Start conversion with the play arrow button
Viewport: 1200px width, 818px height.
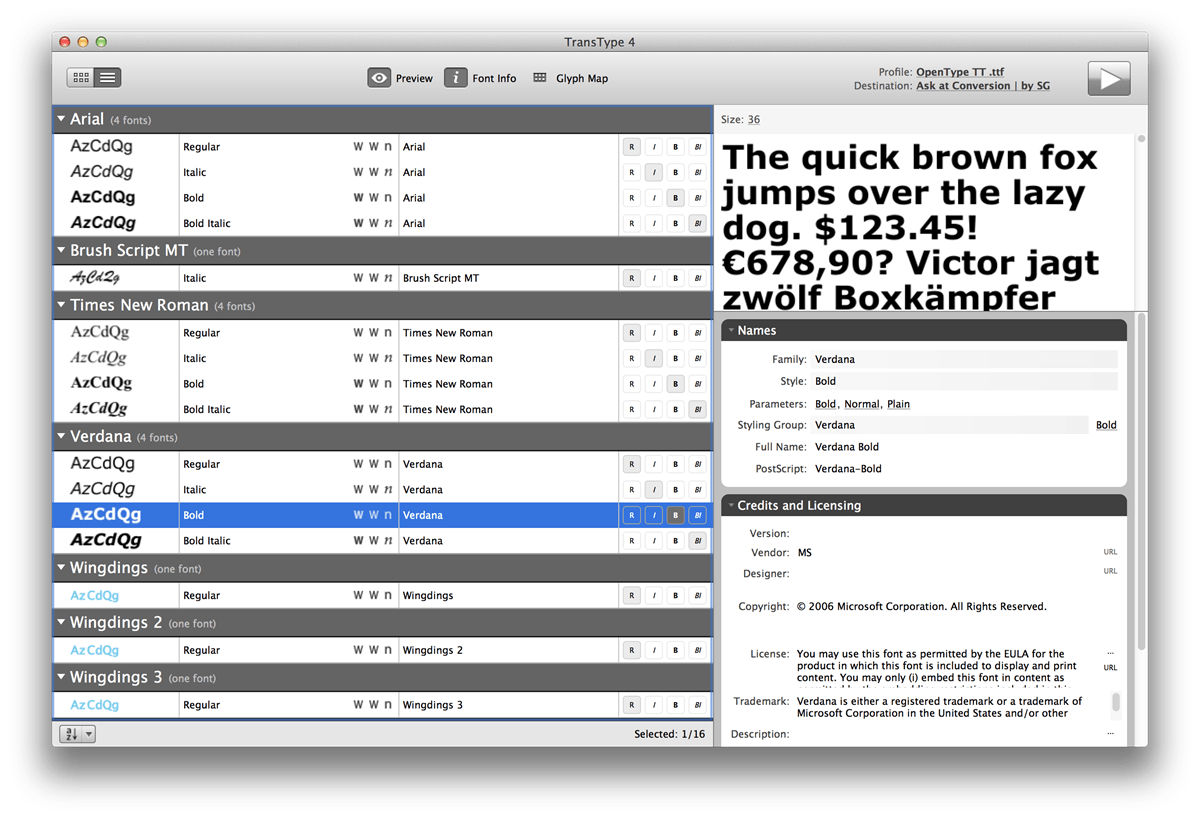(1109, 79)
